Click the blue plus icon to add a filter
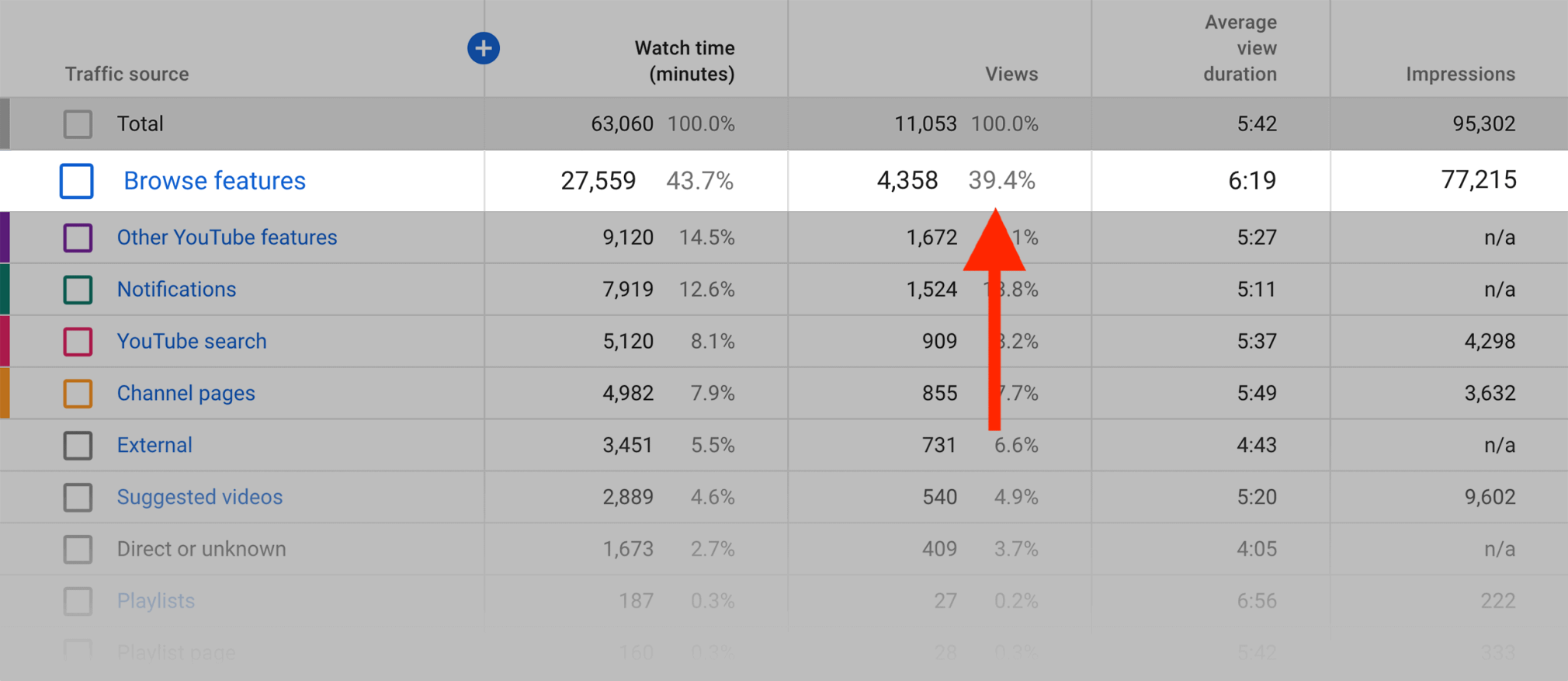 tap(483, 47)
